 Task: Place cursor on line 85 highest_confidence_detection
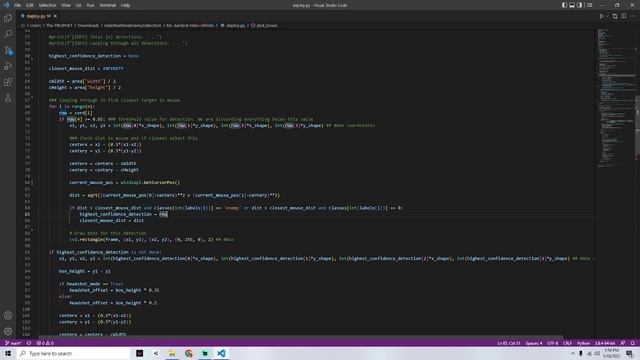115,214
